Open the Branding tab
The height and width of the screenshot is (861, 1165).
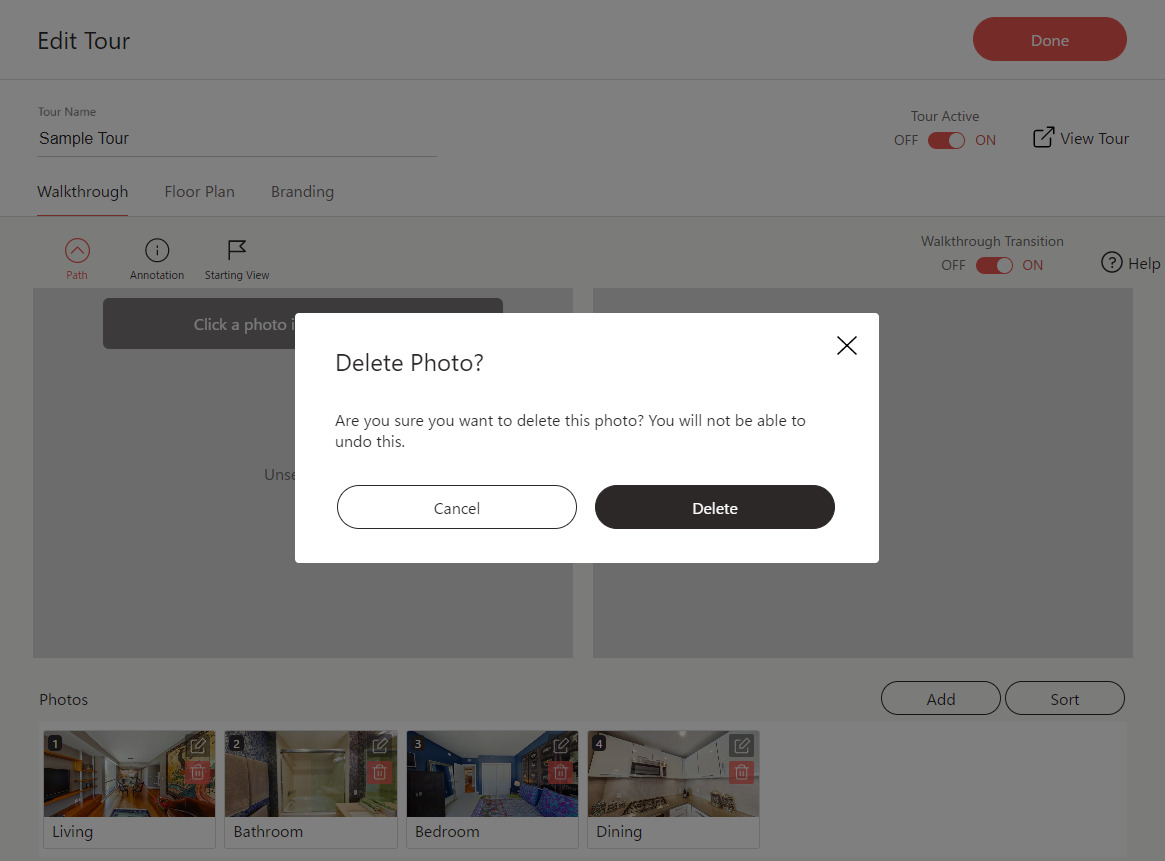[302, 191]
